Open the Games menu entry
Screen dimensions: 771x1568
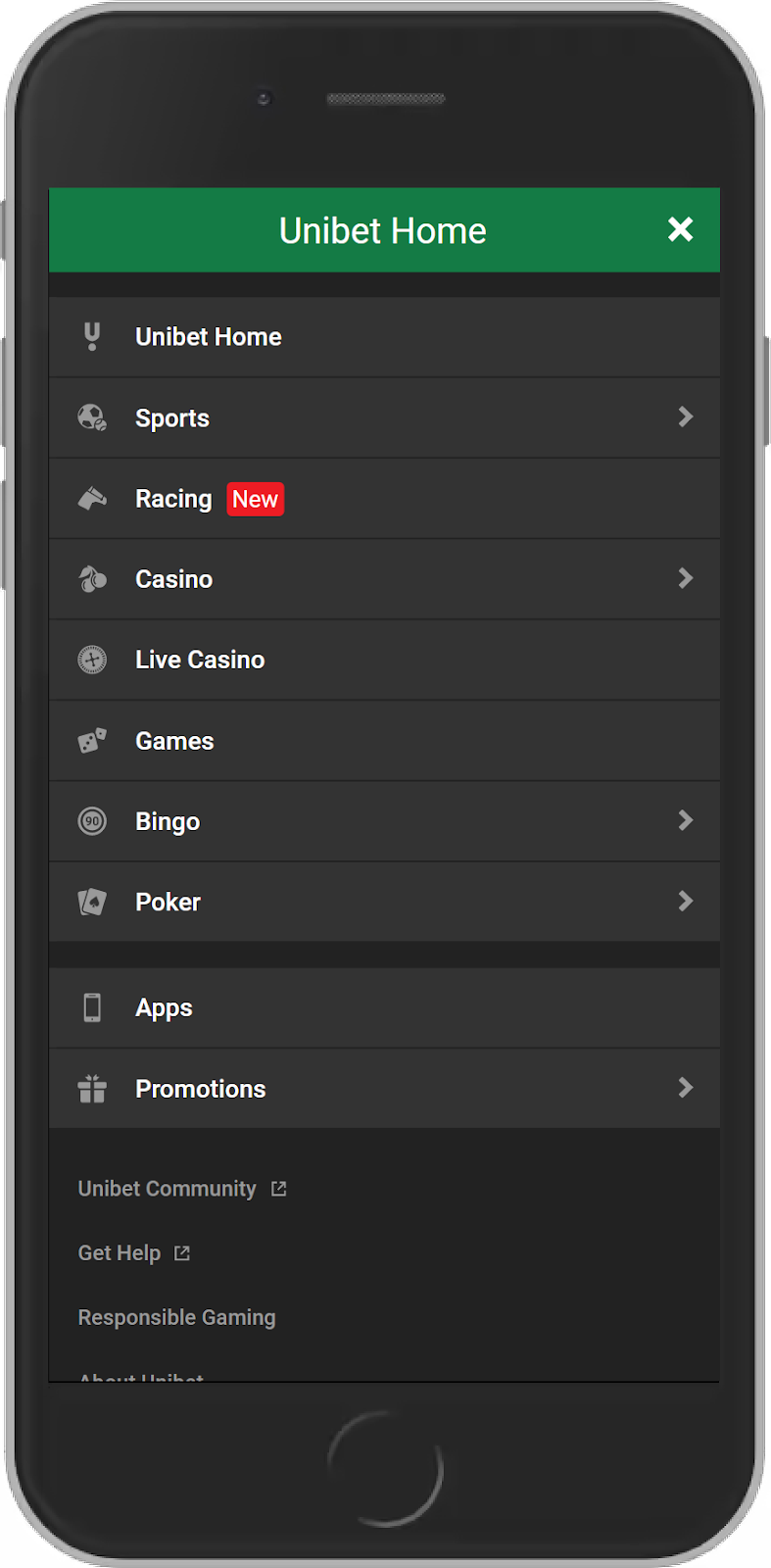tap(174, 741)
